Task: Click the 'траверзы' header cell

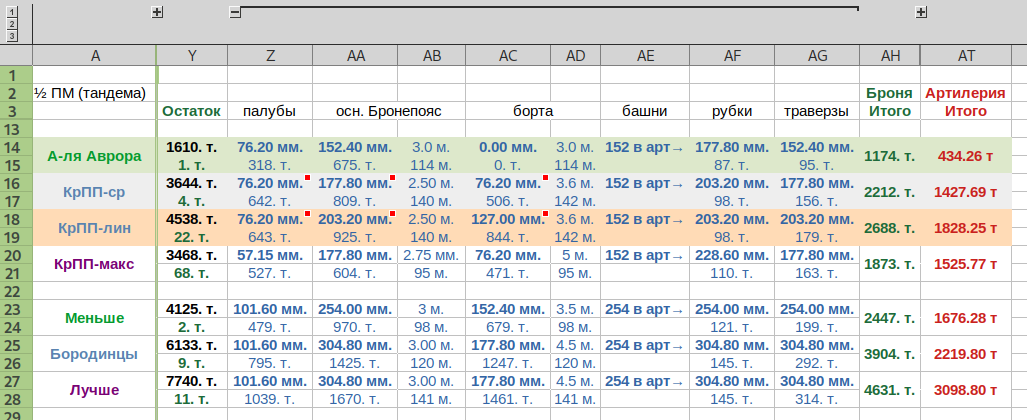Action: (817, 111)
